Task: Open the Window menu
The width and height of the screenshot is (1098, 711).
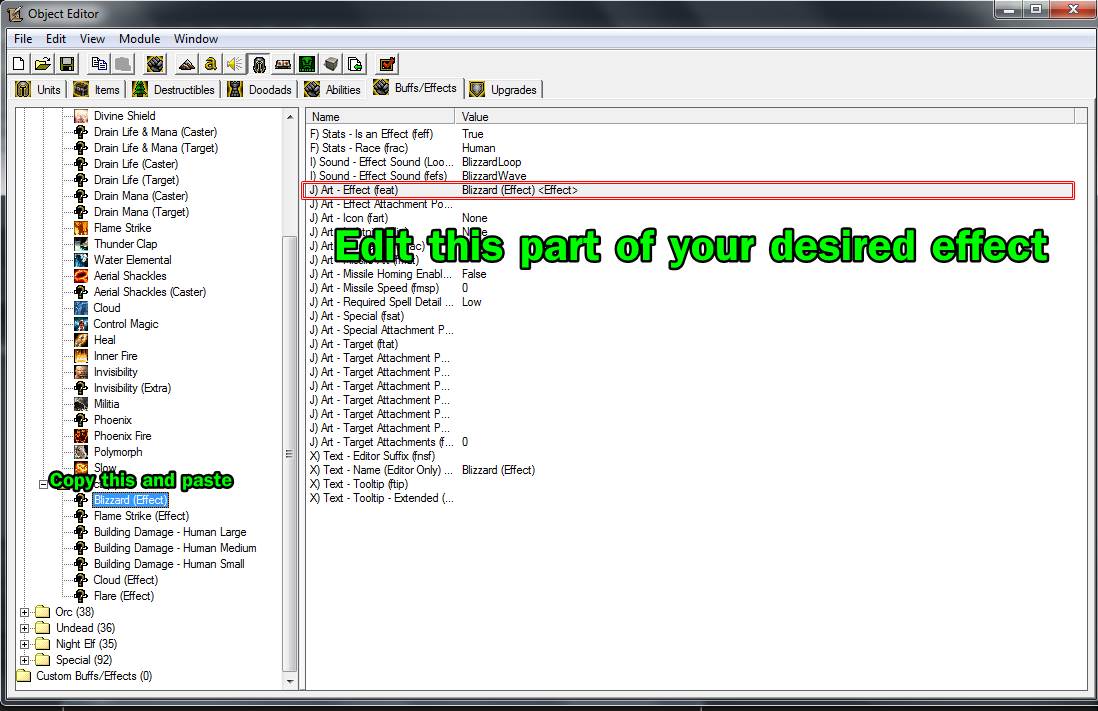Action: [x=196, y=39]
